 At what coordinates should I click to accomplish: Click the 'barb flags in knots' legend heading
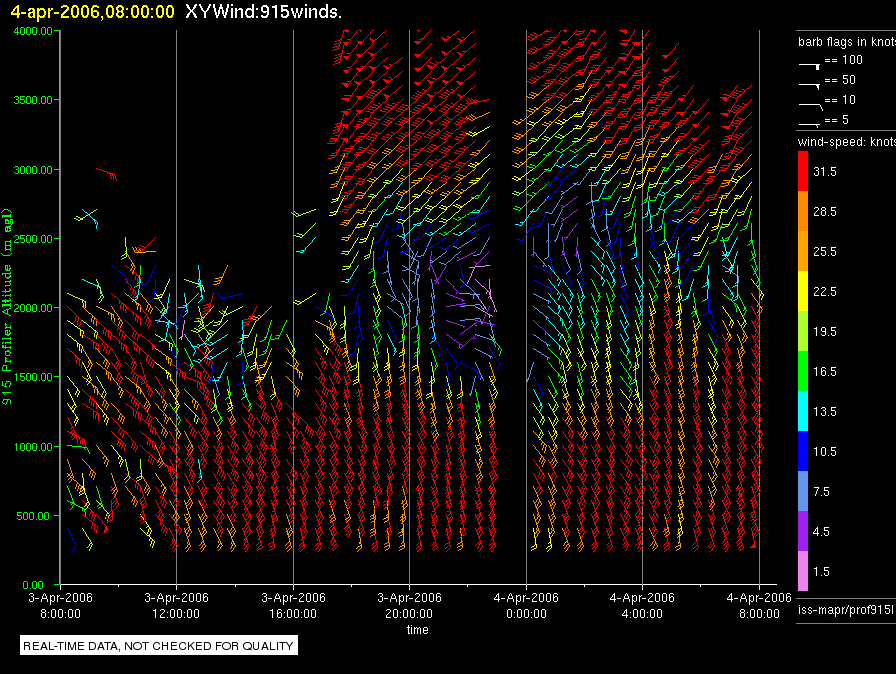point(846,42)
